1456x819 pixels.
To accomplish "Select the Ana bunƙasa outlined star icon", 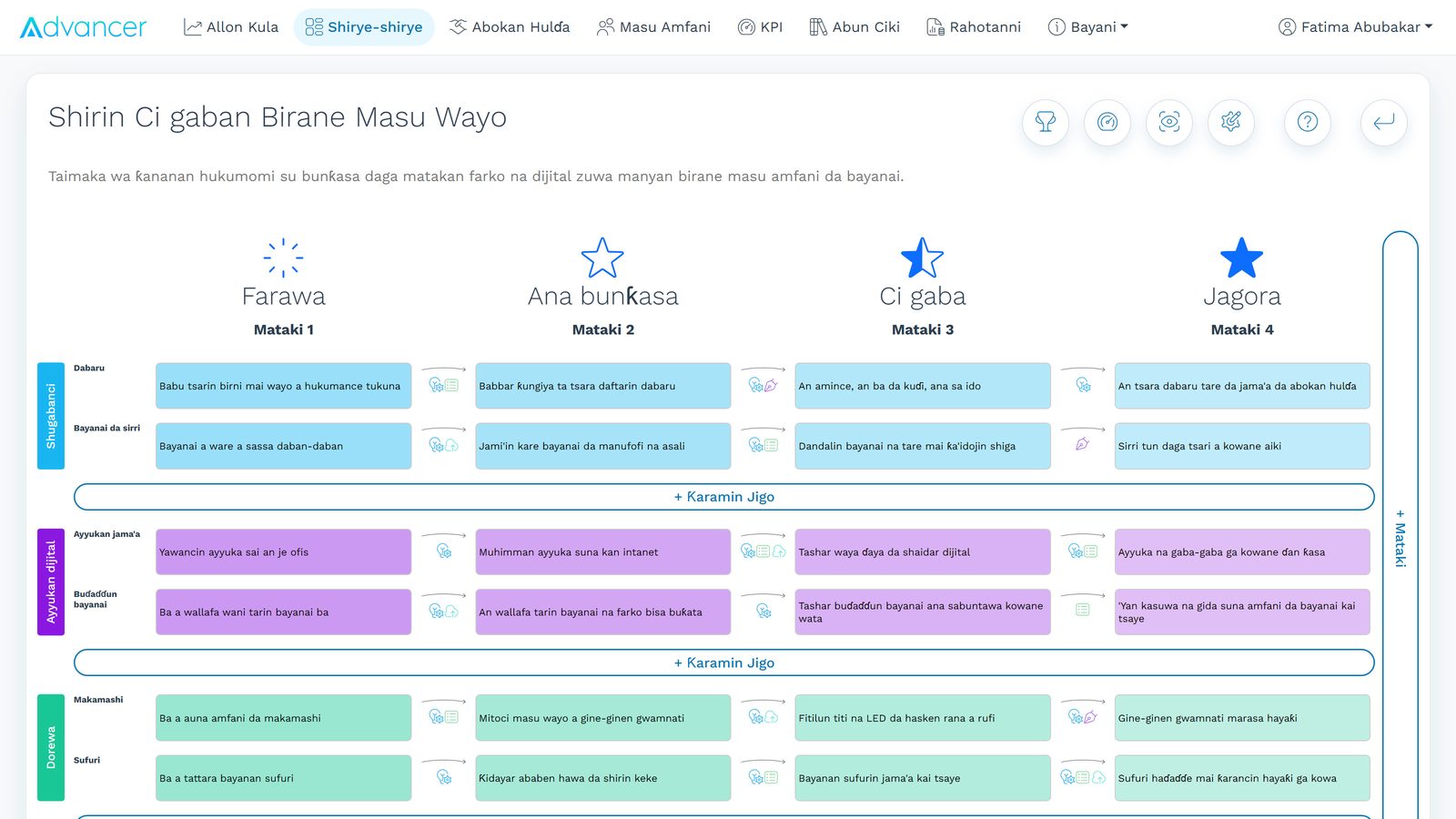I will pyautogui.click(x=602, y=258).
